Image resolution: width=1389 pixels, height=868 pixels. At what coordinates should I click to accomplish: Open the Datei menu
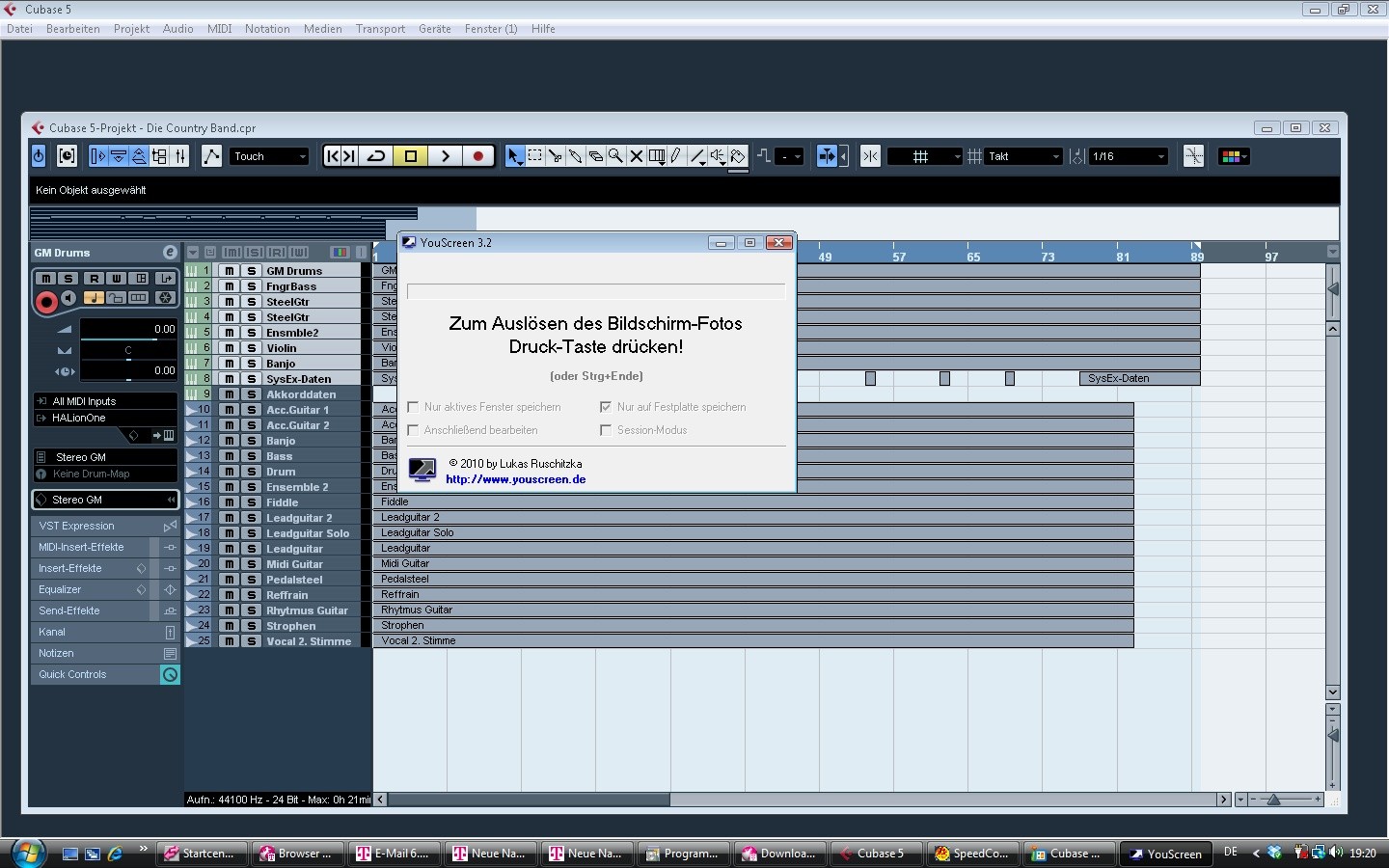(x=20, y=29)
